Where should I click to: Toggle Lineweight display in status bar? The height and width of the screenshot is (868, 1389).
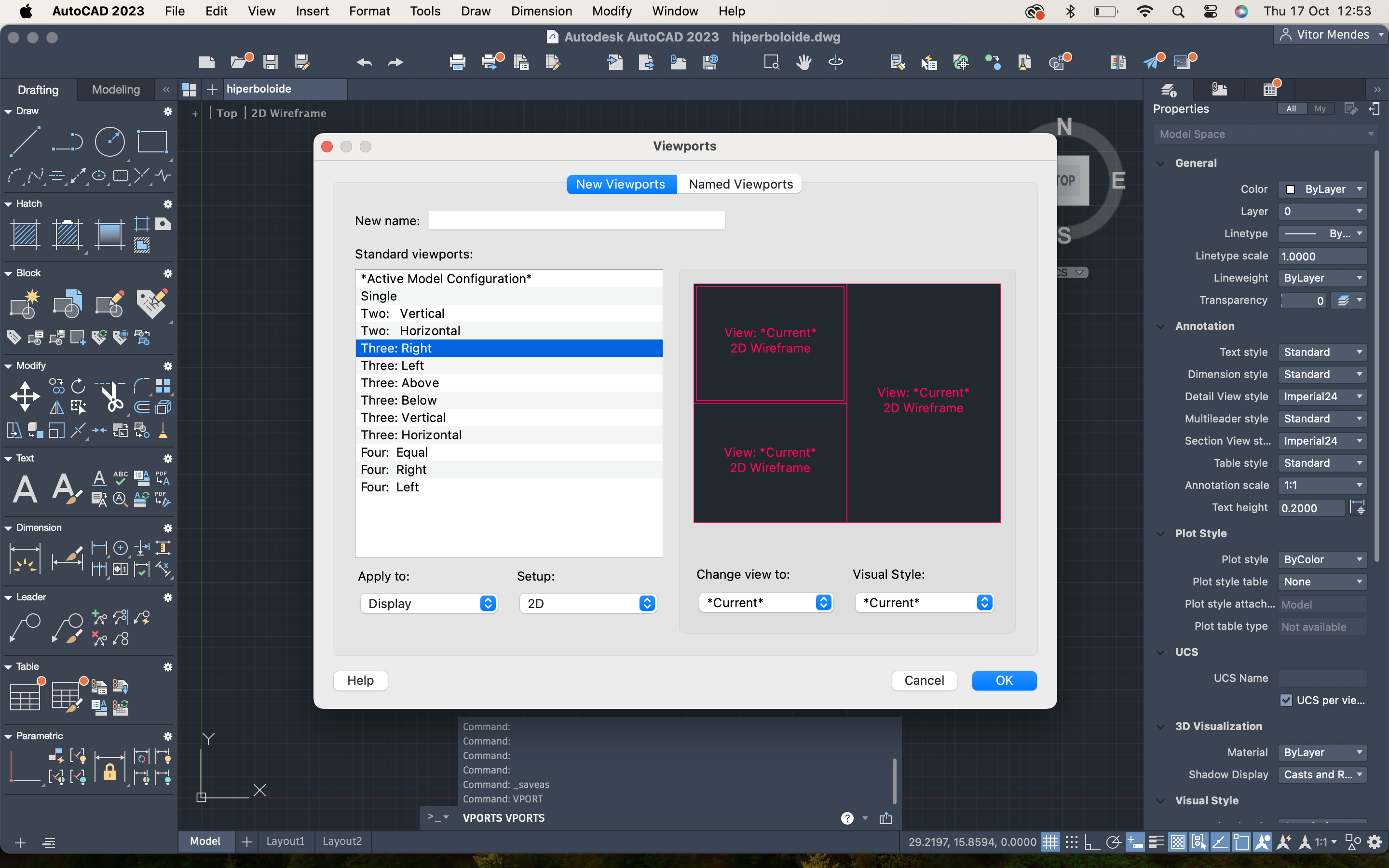tap(1156, 841)
